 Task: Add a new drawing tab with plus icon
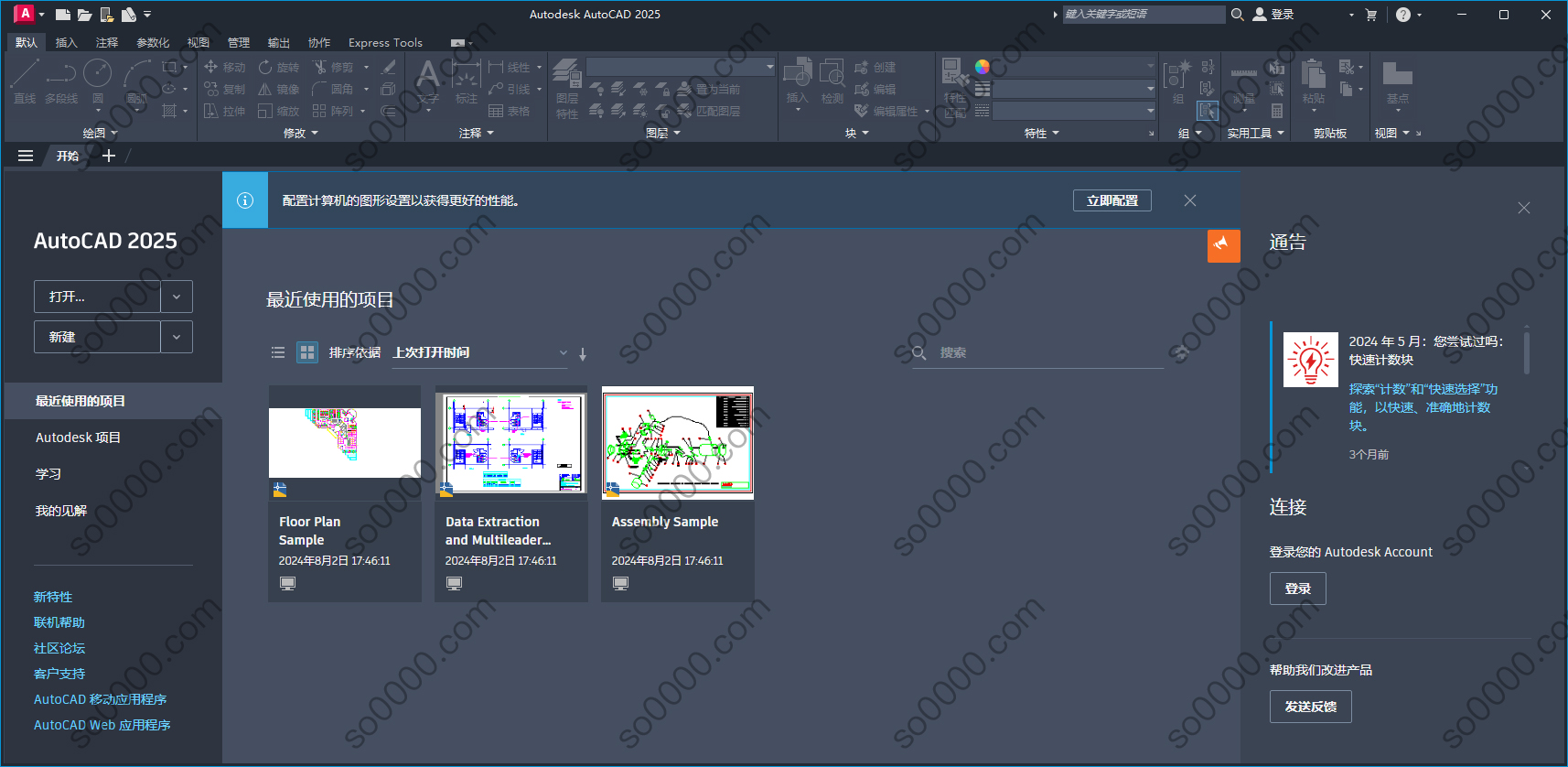point(109,156)
